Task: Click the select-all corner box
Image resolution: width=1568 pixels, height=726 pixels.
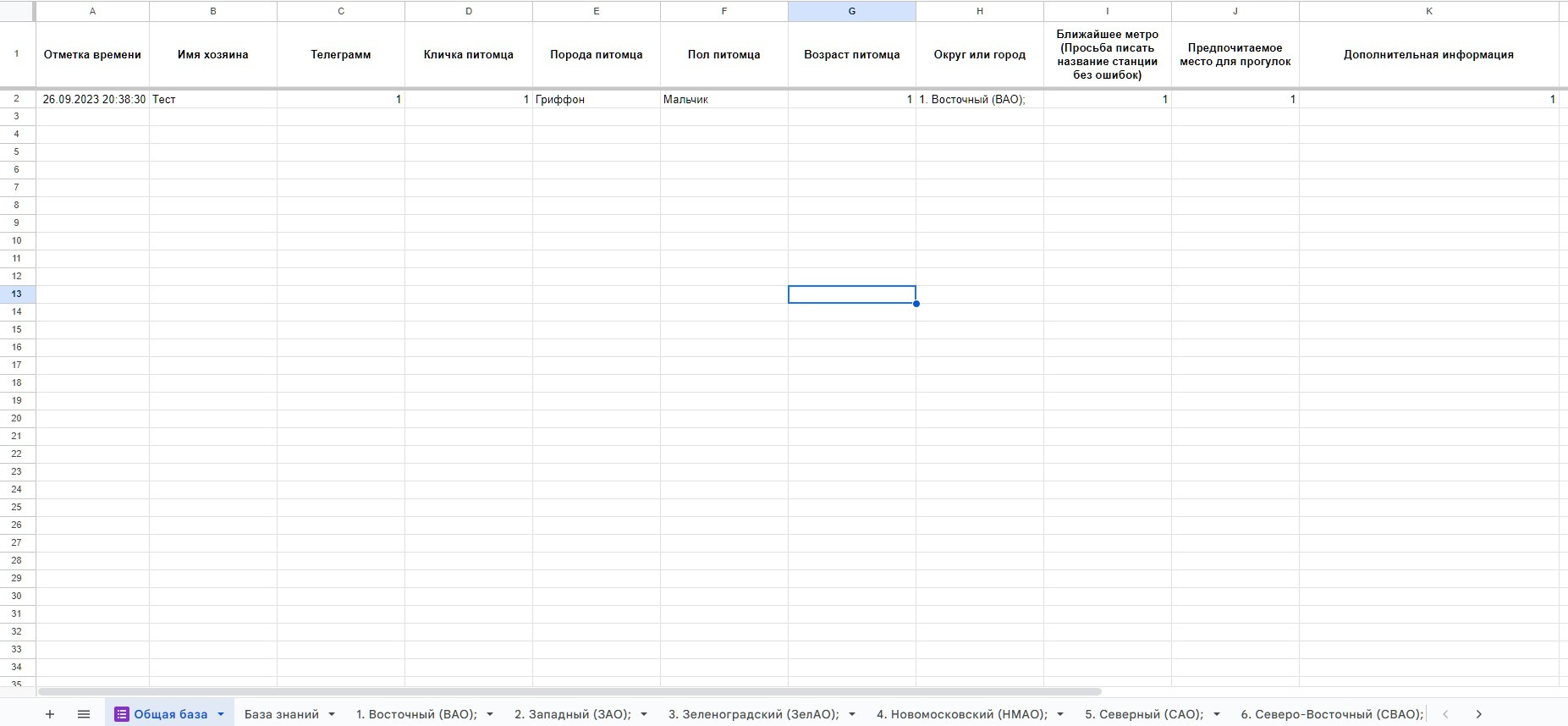Action: (17, 11)
